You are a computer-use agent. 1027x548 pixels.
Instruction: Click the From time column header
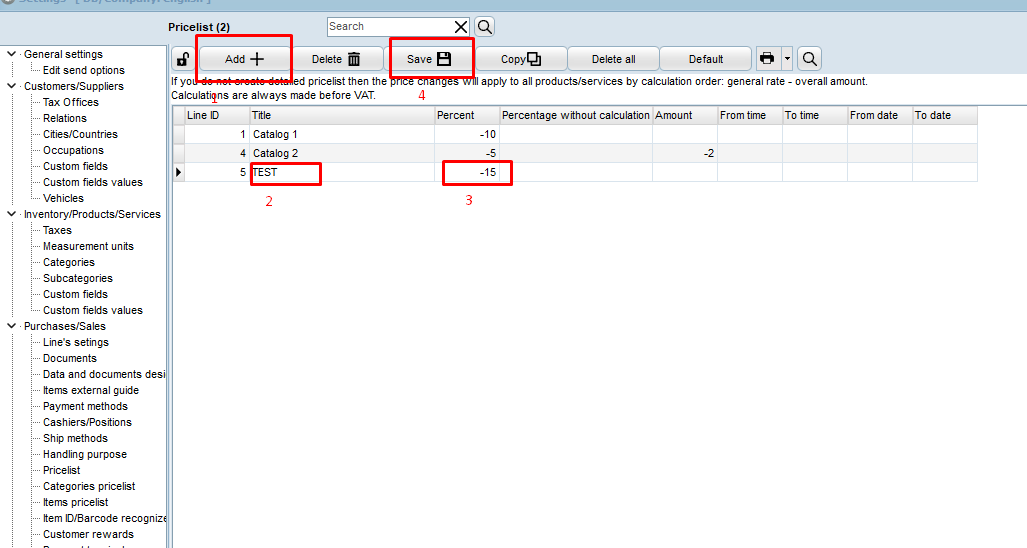tap(750, 115)
